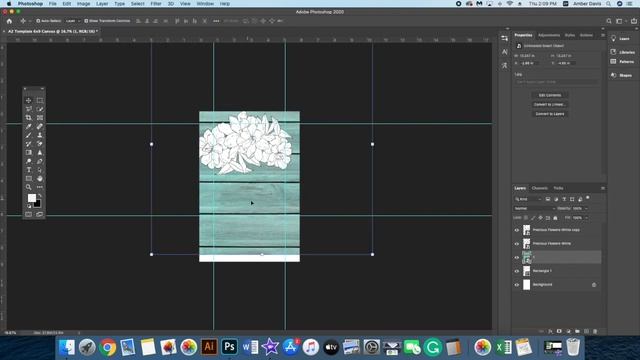Select the Frame tool

tap(40, 118)
